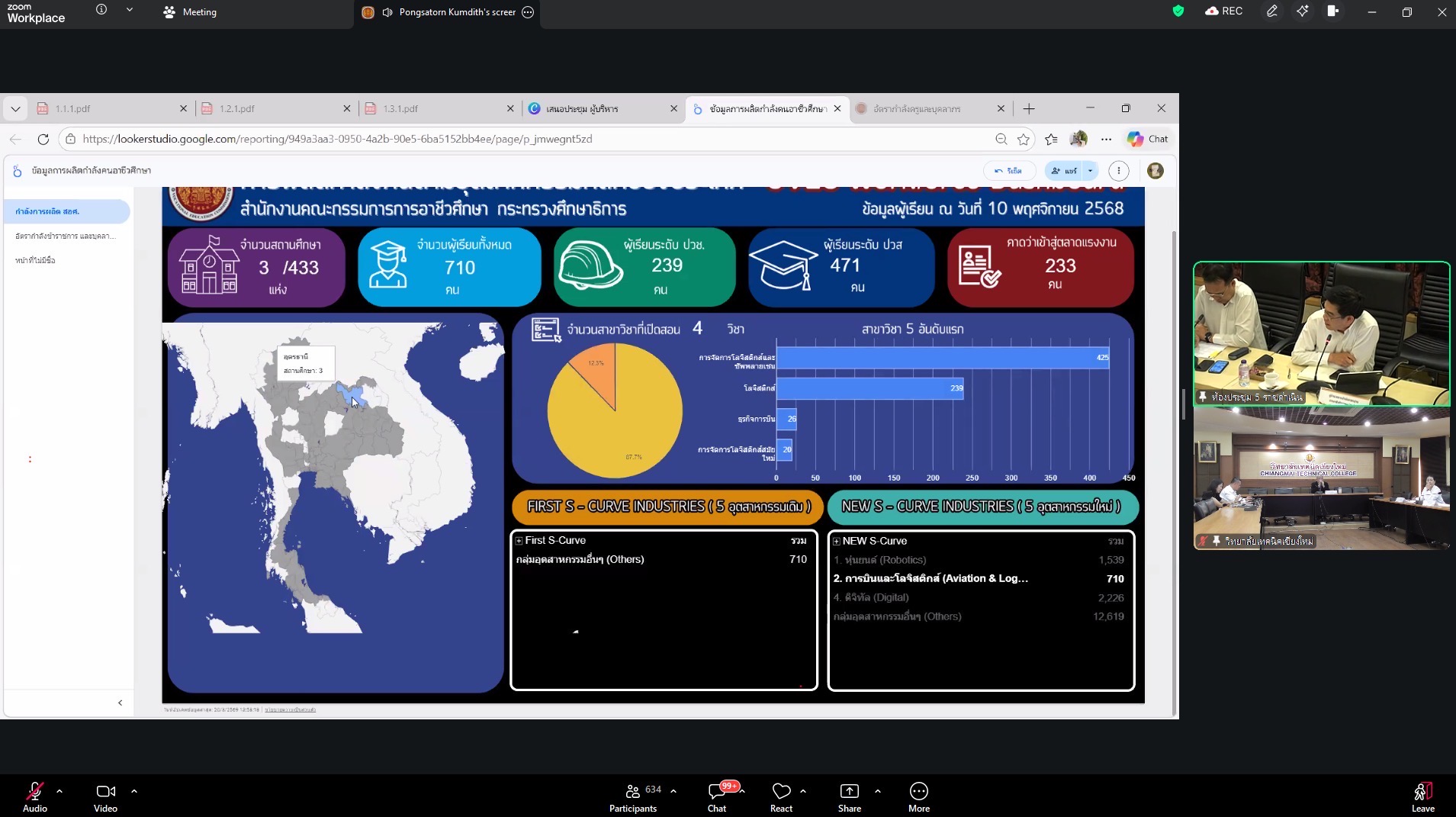
Task: Click the Share screen icon
Action: pos(849,791)
